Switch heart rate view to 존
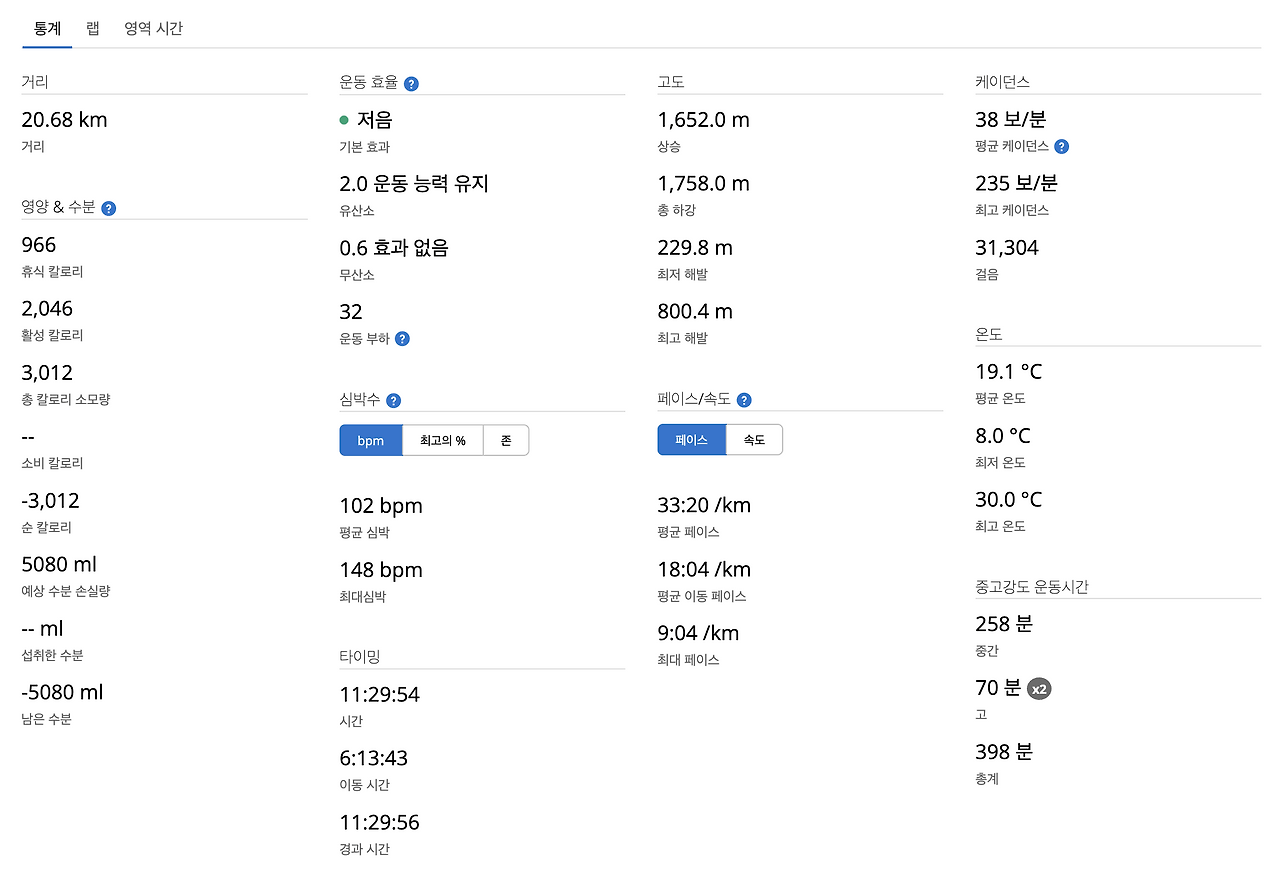Image resolution: width=1280 pixels, height=878 pixels. pyautogui.click(x=507, y=439)
